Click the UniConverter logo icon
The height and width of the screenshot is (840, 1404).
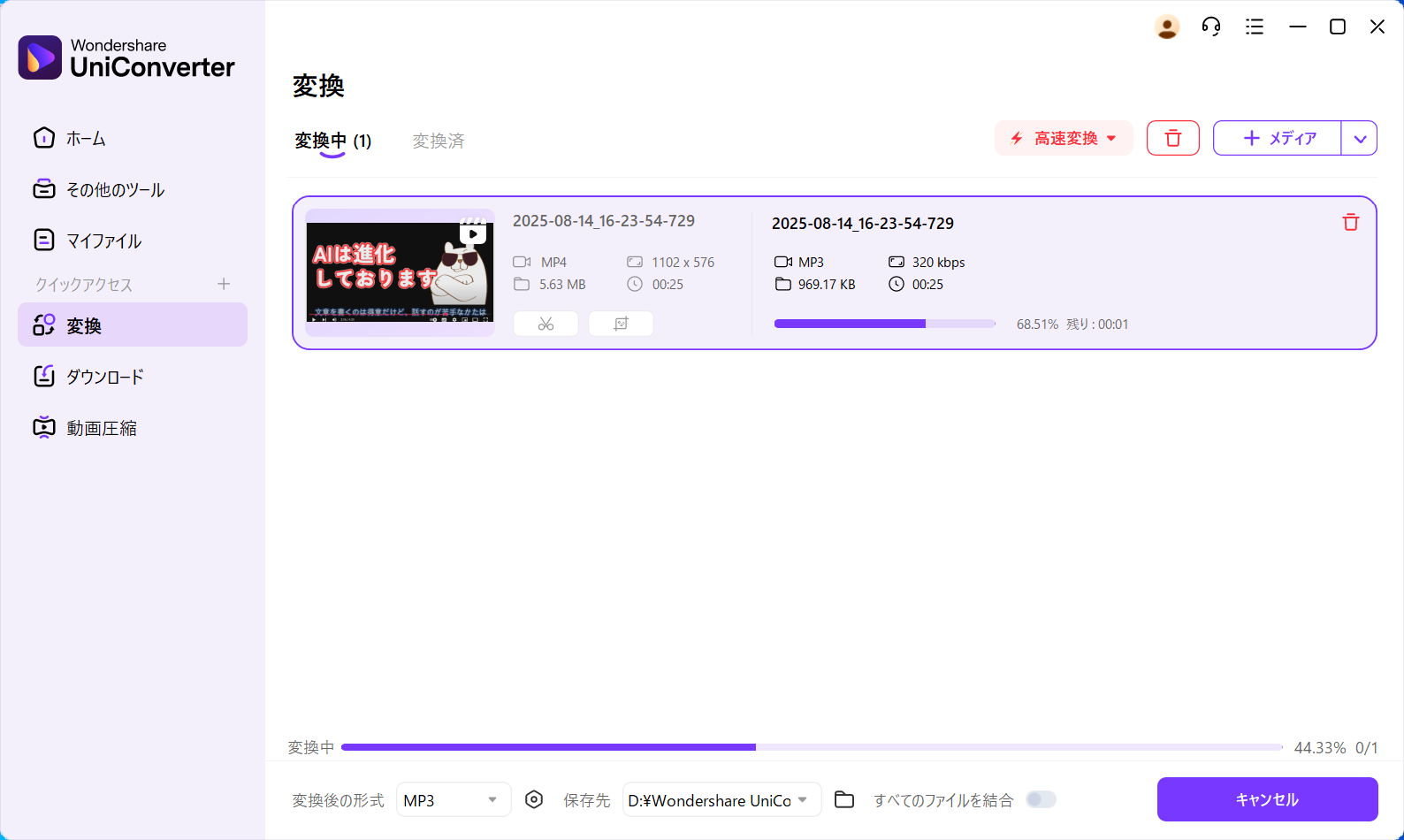tap(40, 57)
